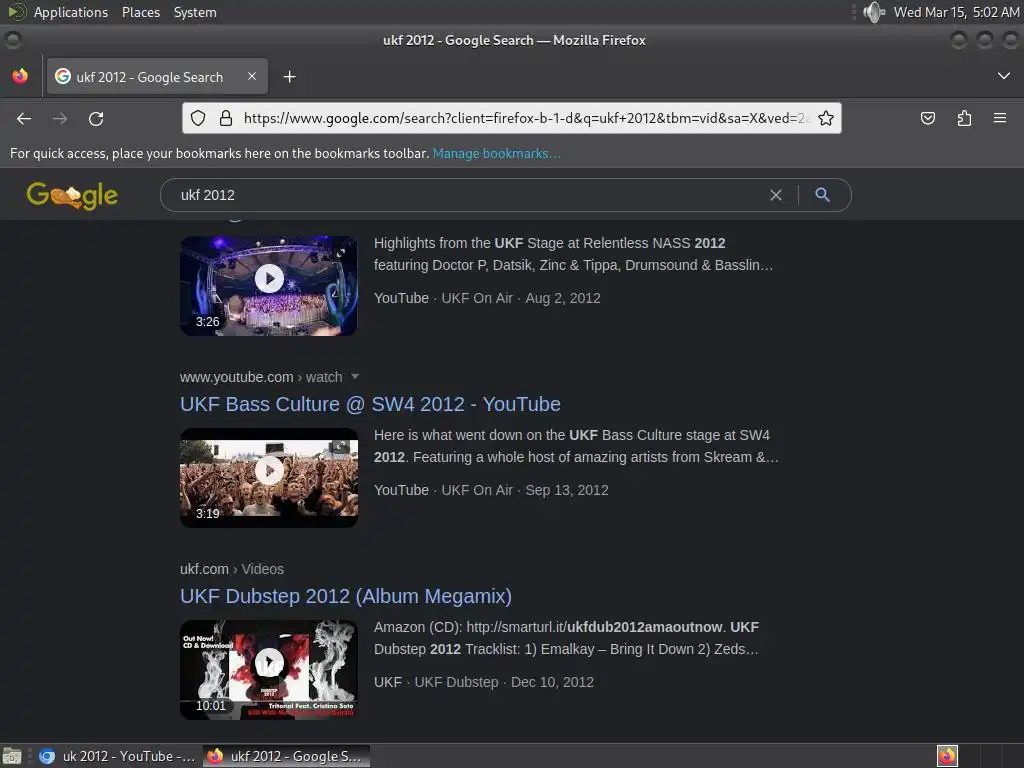Submit search with magnifier icon
This screenshot has width=1024, height=768.
[823, 195]
